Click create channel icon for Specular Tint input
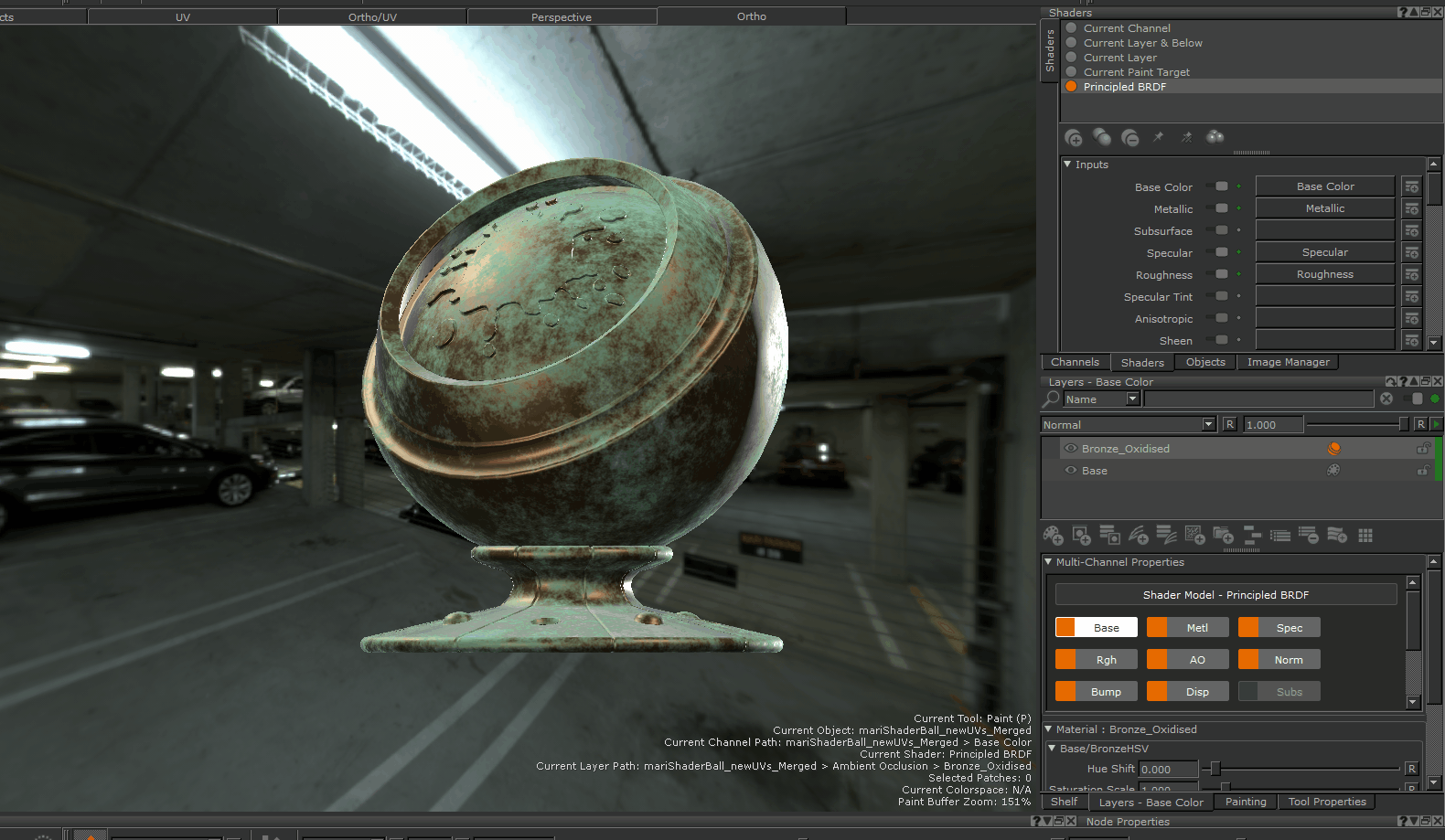 (1412, 296)
